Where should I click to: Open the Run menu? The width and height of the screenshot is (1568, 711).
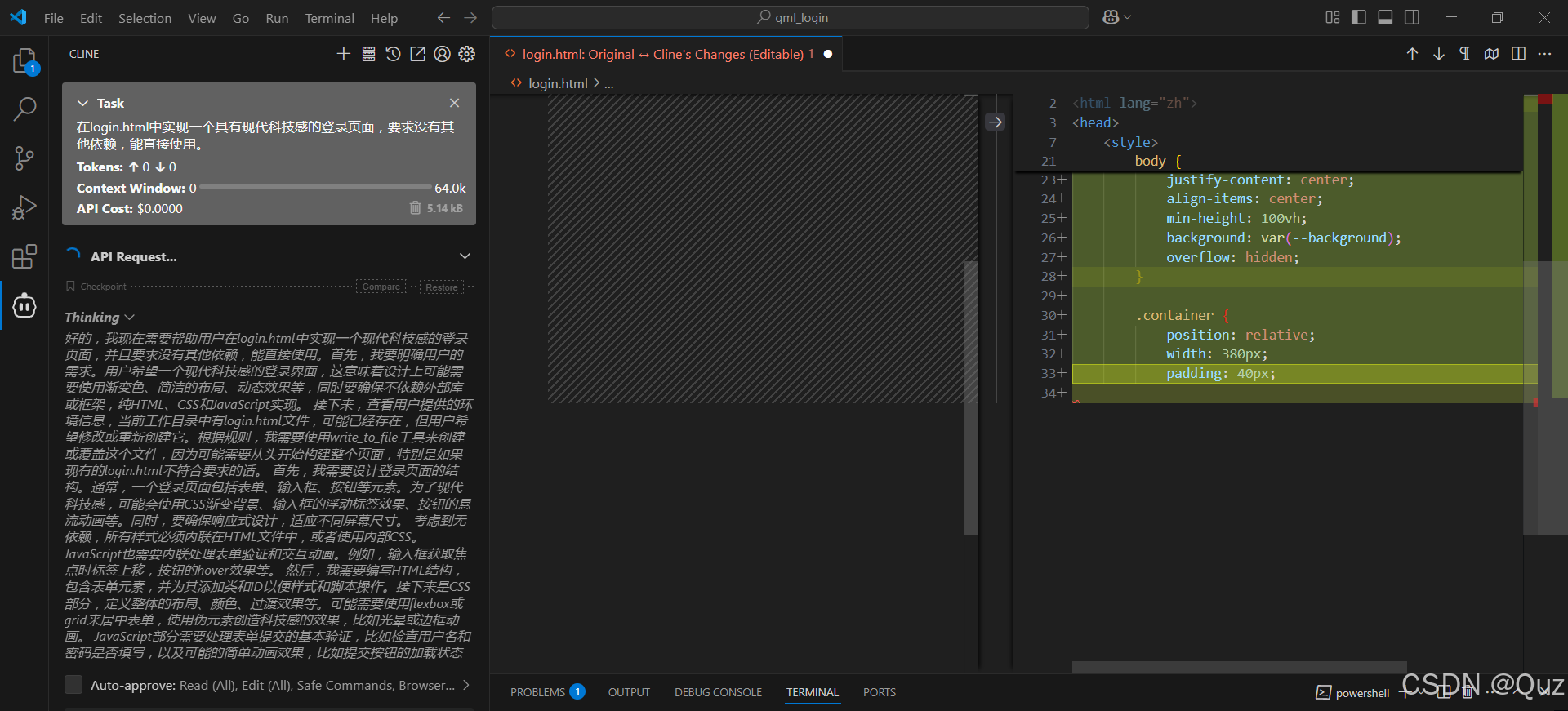[277, 18]
